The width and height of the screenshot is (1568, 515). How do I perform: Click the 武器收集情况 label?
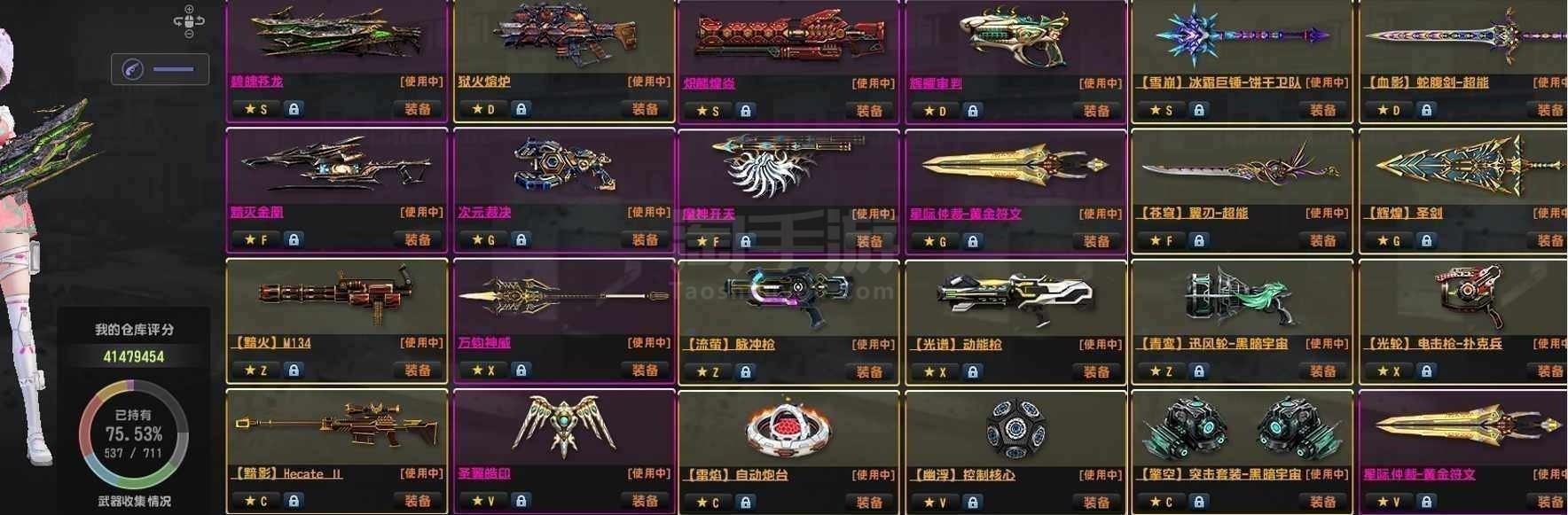tap(134, 502)
